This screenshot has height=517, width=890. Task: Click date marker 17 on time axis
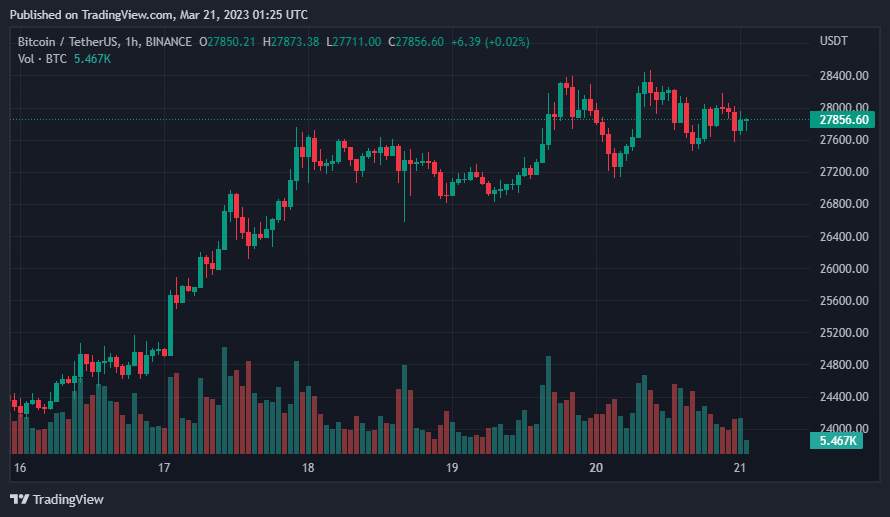[x=164, y=468]
